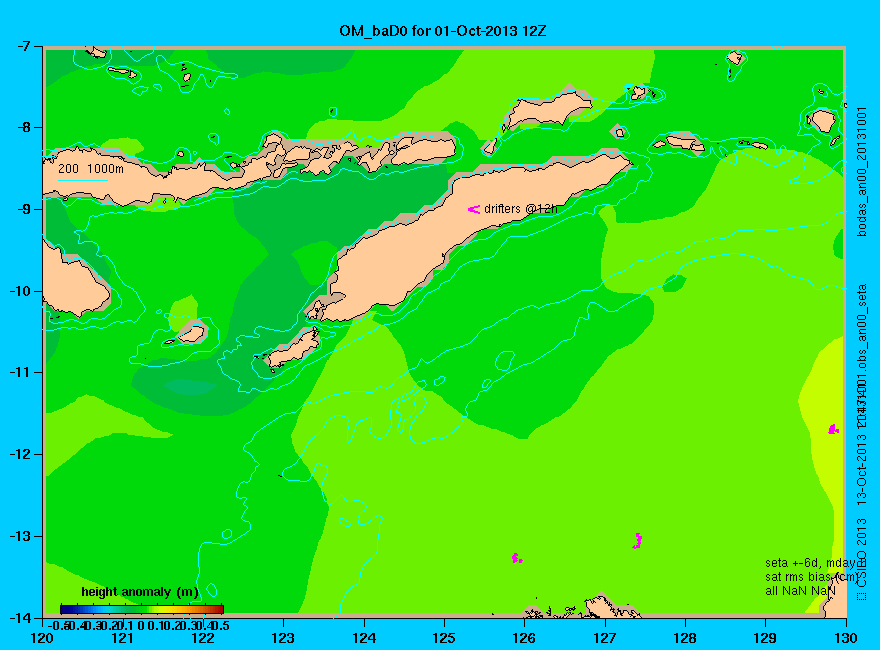The image size is (880, 650).
Task: Click the "all NaN NaN" annotation
Action: coord(800,591)
